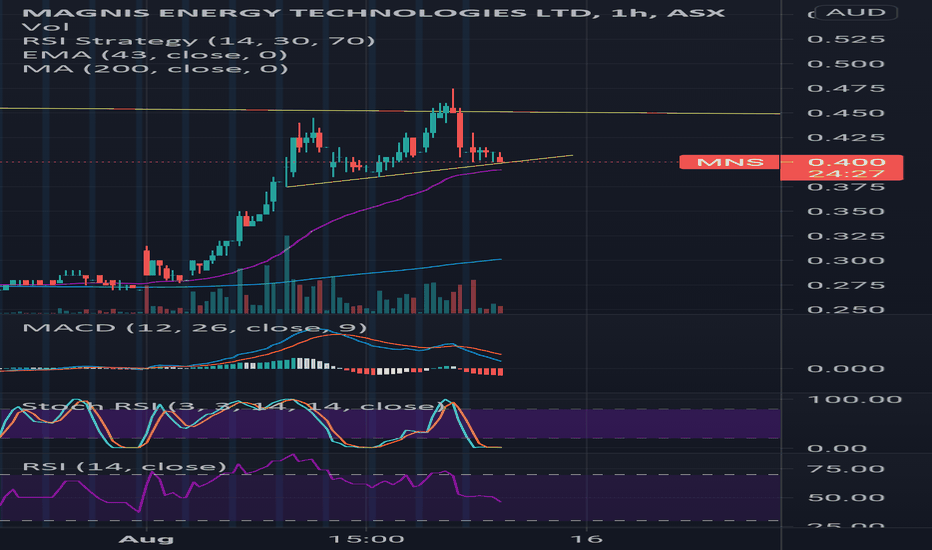Select the RSI (14, close) legend
This screenshot has width=932, height=550.
pos(124,466)
